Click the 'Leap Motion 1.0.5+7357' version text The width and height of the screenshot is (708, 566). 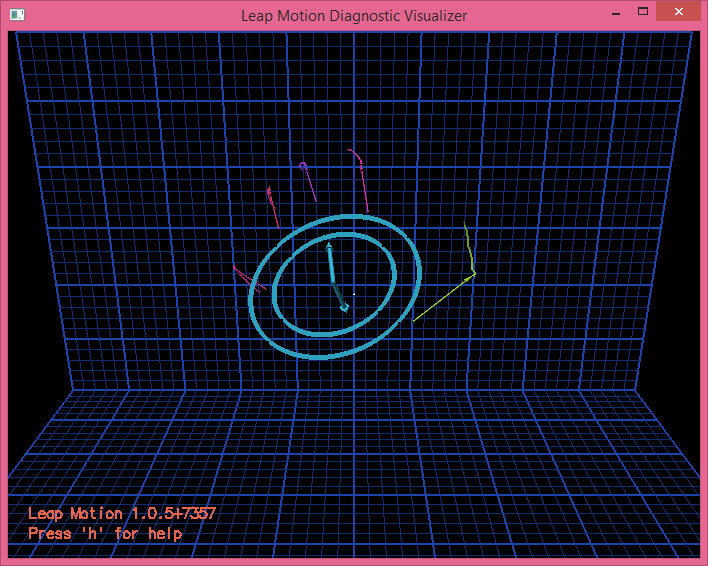point(122,513)
